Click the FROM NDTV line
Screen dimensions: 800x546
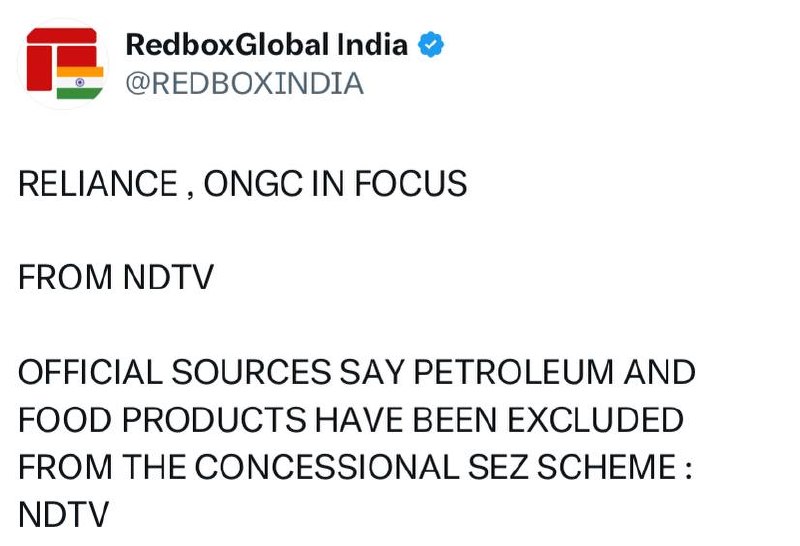tap(116, 278)
